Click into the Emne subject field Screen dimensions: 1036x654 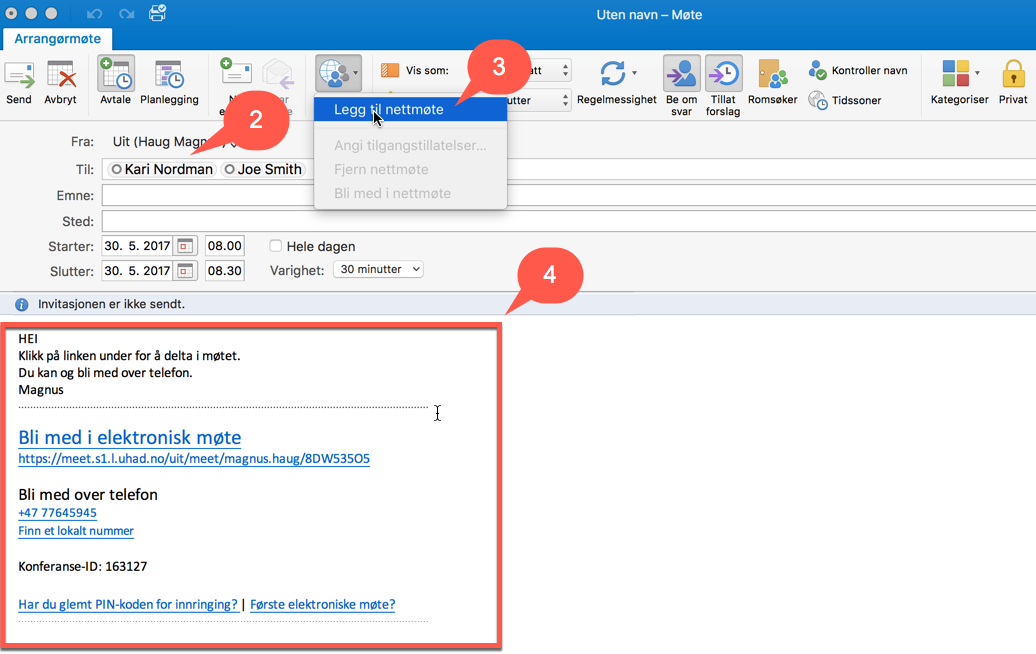[x=500, y=196]
